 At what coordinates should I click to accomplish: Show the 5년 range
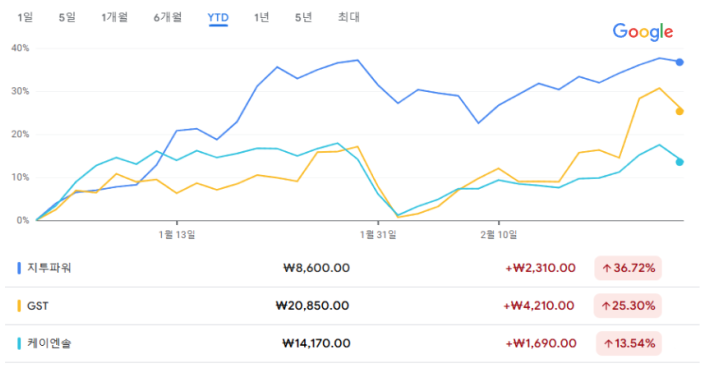(303, 18)
